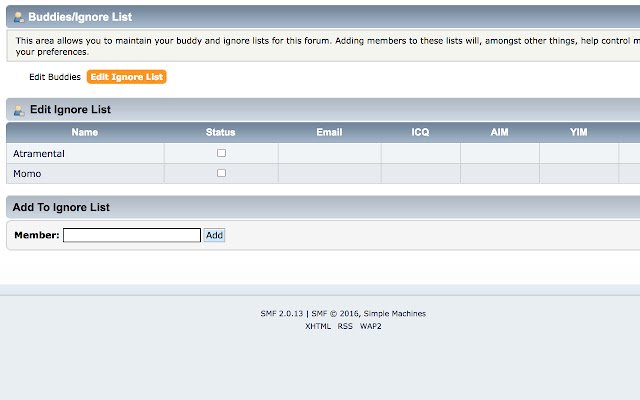Click the Member: label

tap(37, 235)
